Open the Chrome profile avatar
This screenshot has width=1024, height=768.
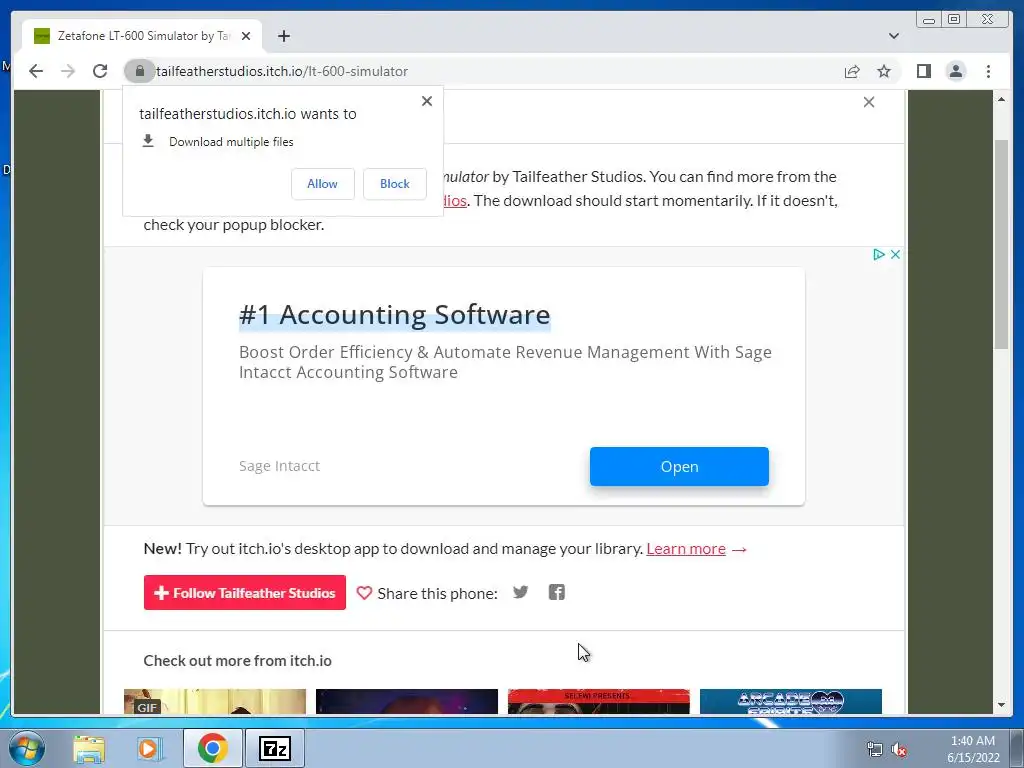(x=955, y=71)
